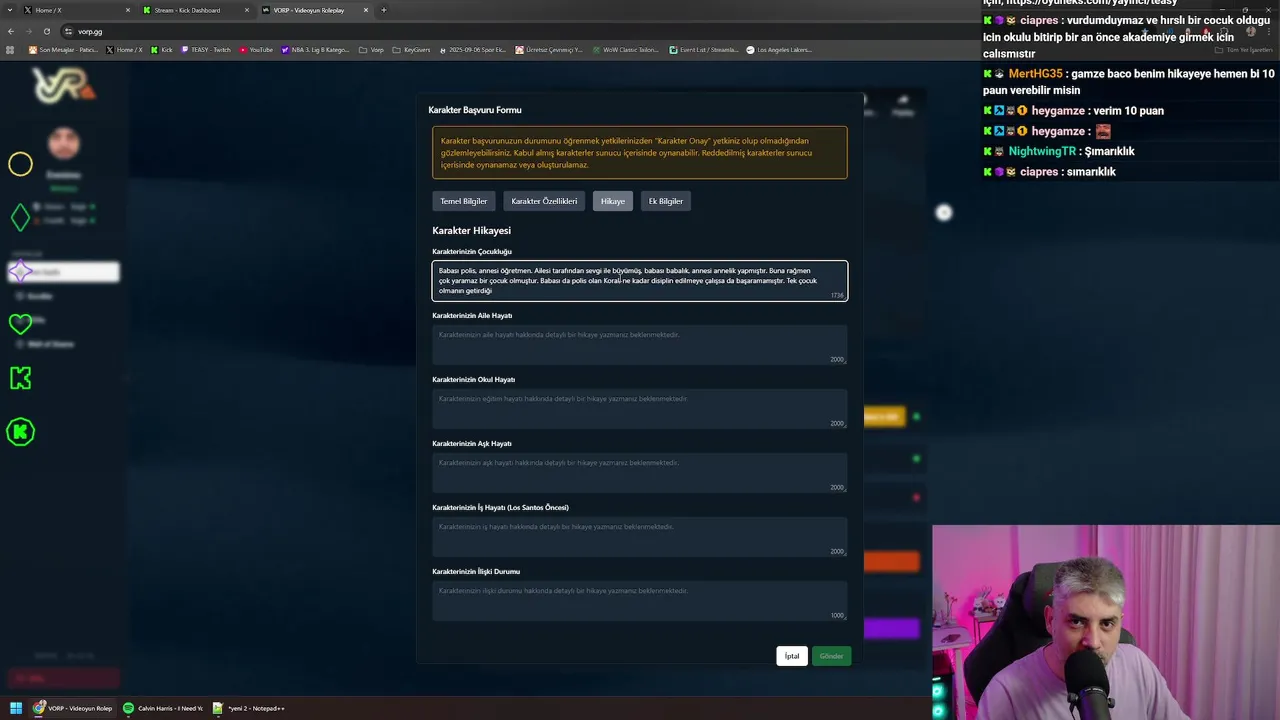Screen dimensions: 1280x720
Task: Close the Stream - Kick Dashboard tab
Action: click(247, 10)
